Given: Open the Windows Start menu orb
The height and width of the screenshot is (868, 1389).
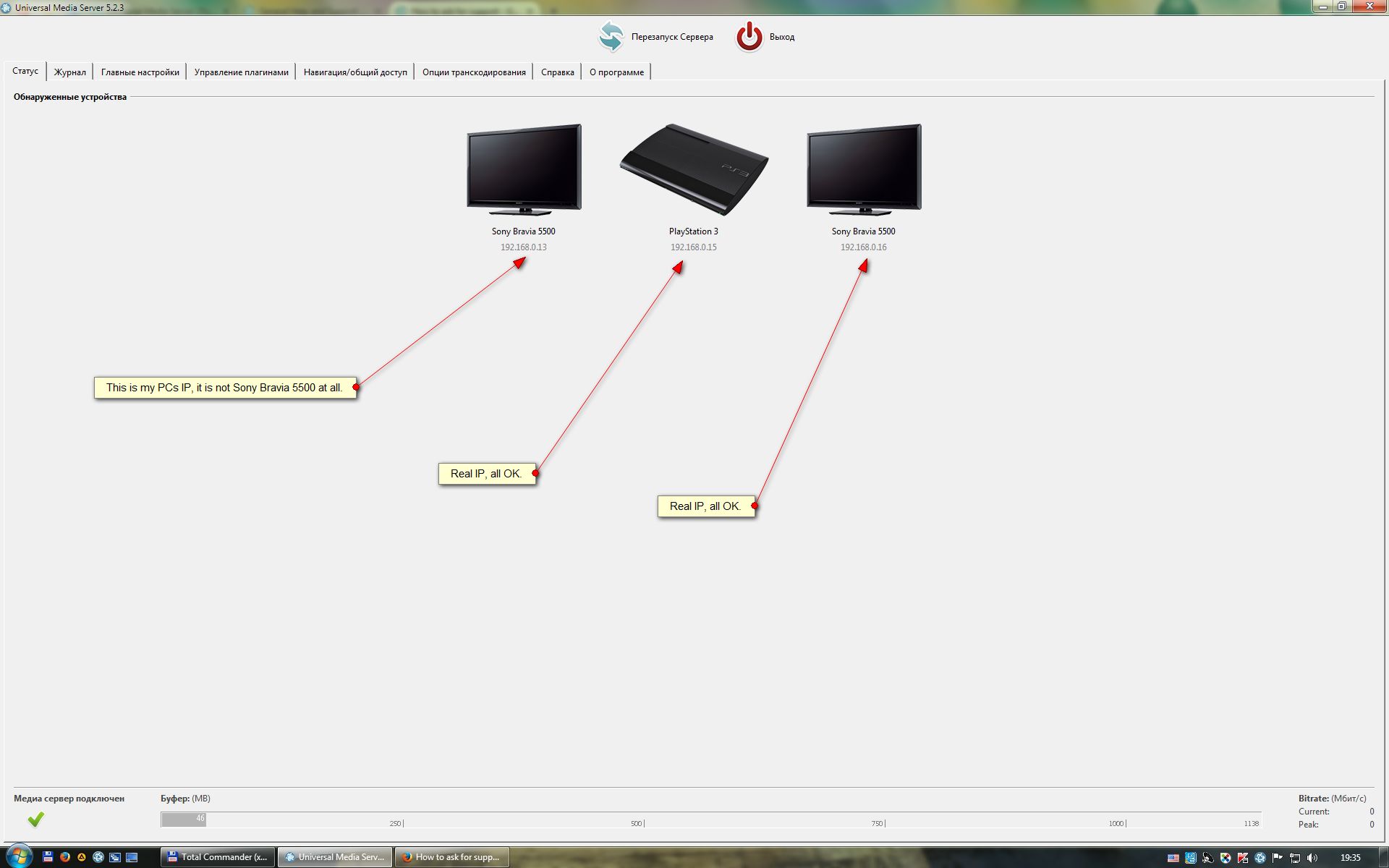Looking at the screenshot, I should tap(18, 856).
